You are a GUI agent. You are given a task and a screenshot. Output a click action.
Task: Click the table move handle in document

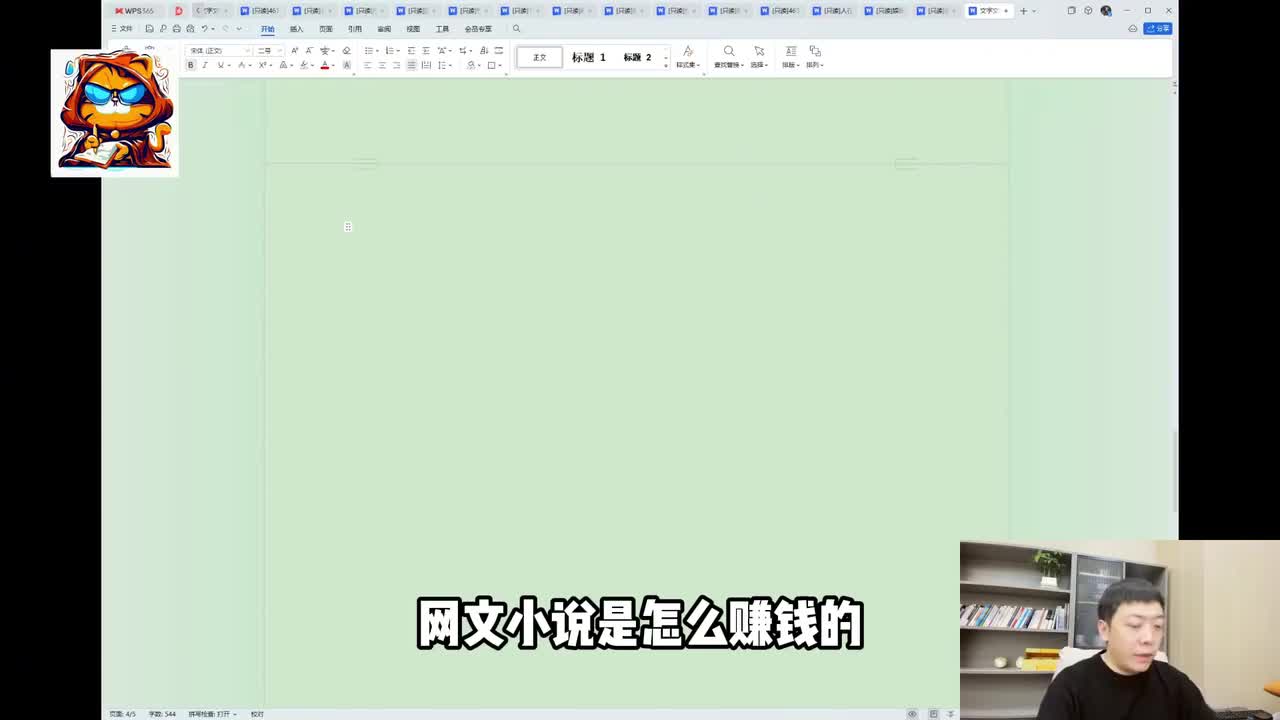[348, 227]
